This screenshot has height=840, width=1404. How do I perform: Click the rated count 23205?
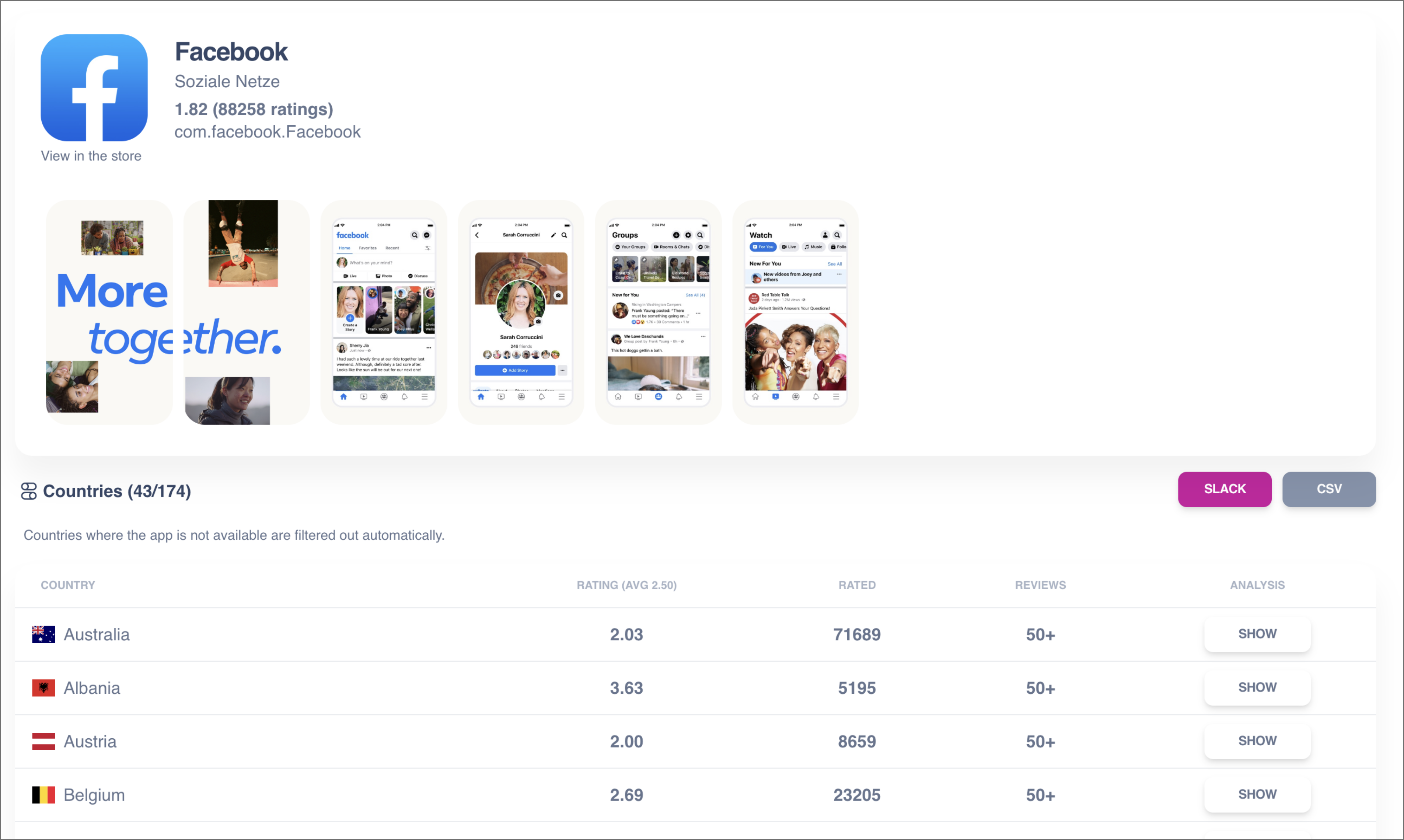coord(856,795)
